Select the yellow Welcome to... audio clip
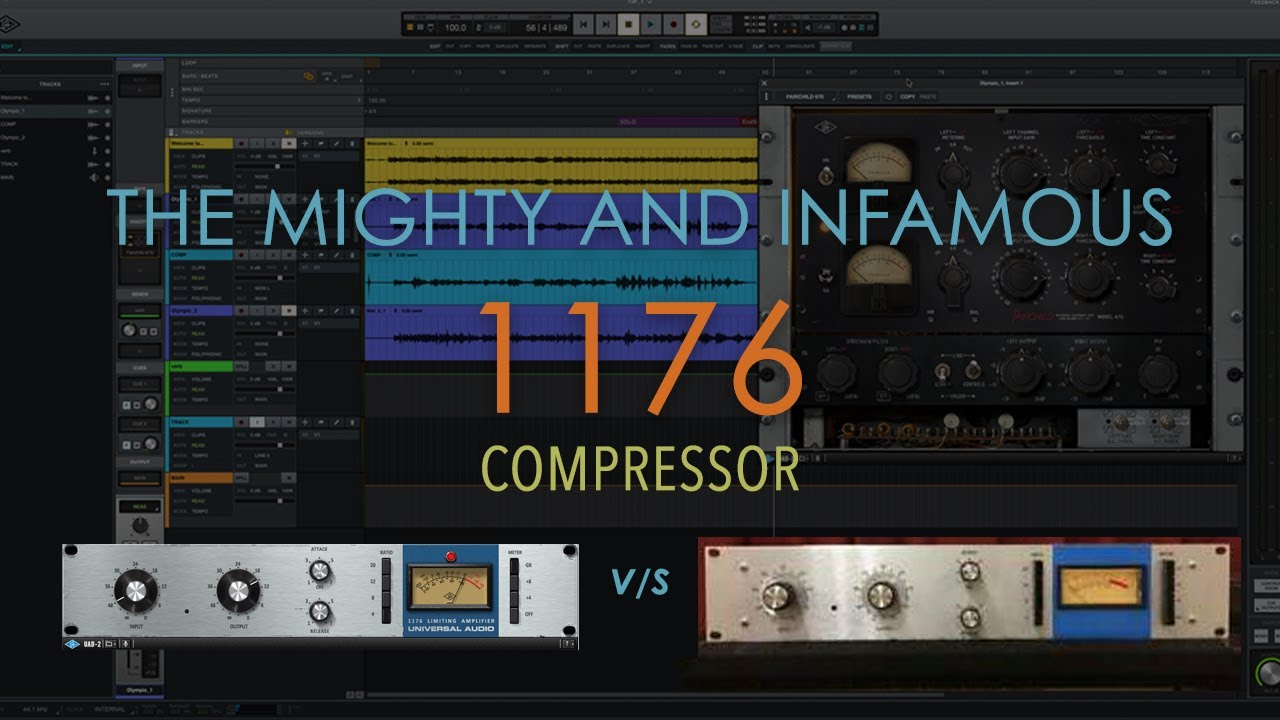The height and width of the screenshot is (720, 1280). coord(562,165)
